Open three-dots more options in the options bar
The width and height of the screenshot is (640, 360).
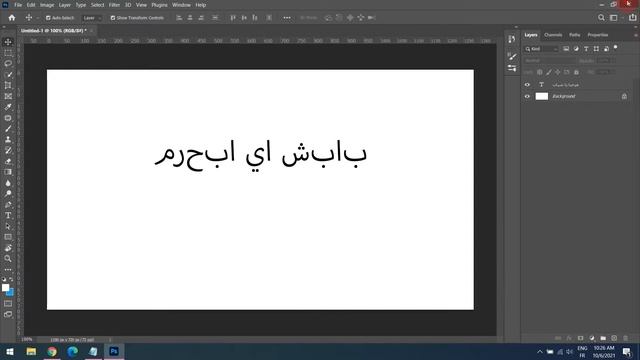(287, 18)
